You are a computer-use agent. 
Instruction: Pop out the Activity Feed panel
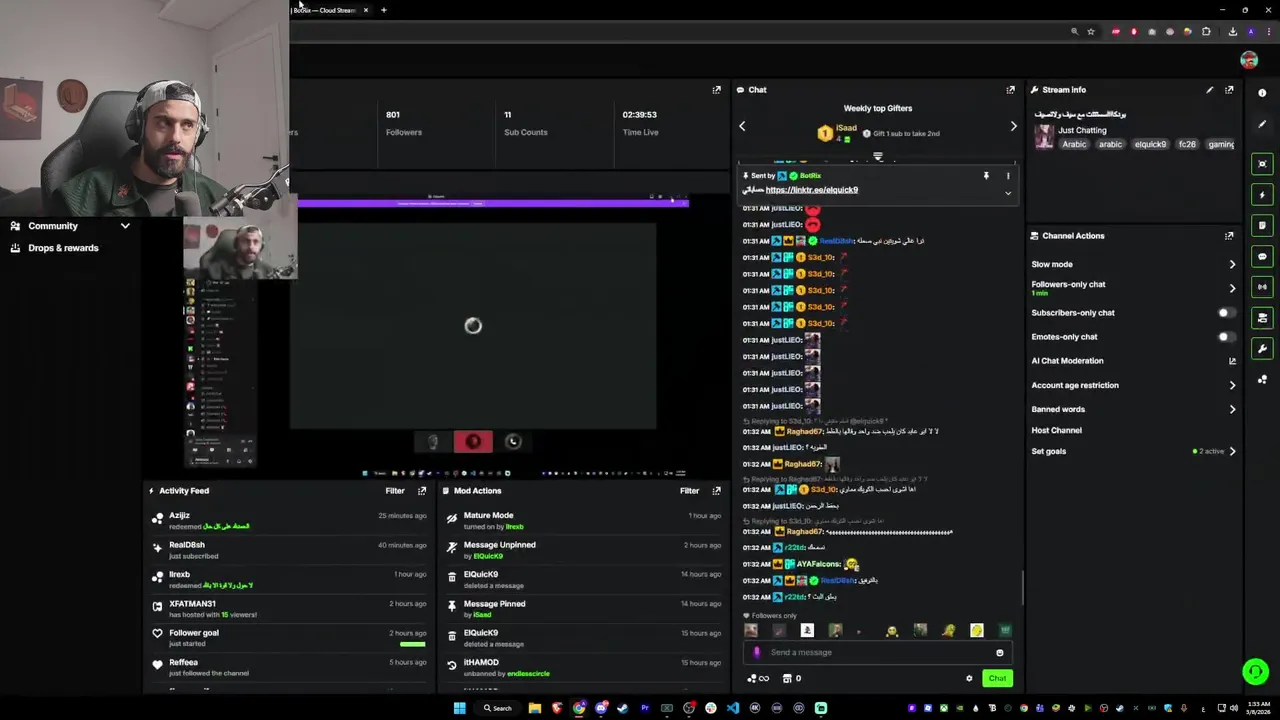click(422, 491)
